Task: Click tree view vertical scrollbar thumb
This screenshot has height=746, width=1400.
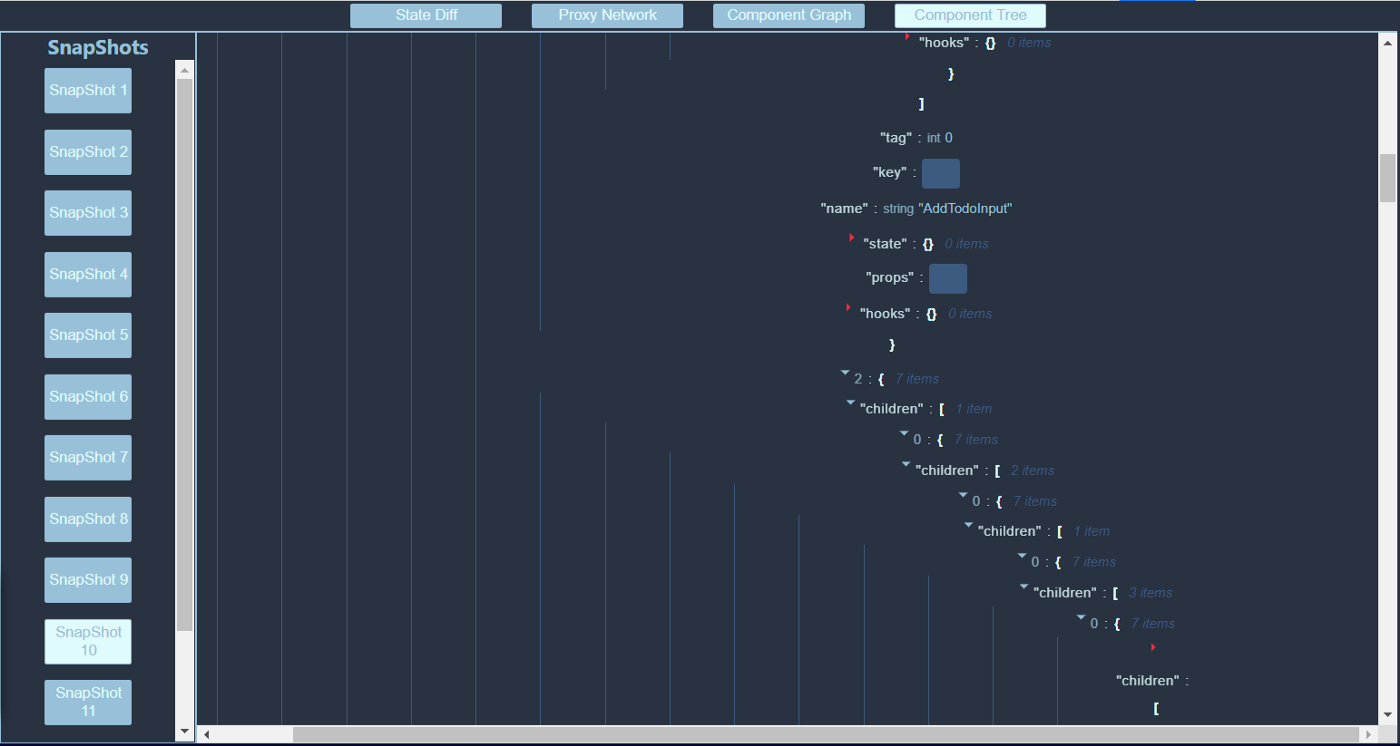Action: tap(1387, 178)
